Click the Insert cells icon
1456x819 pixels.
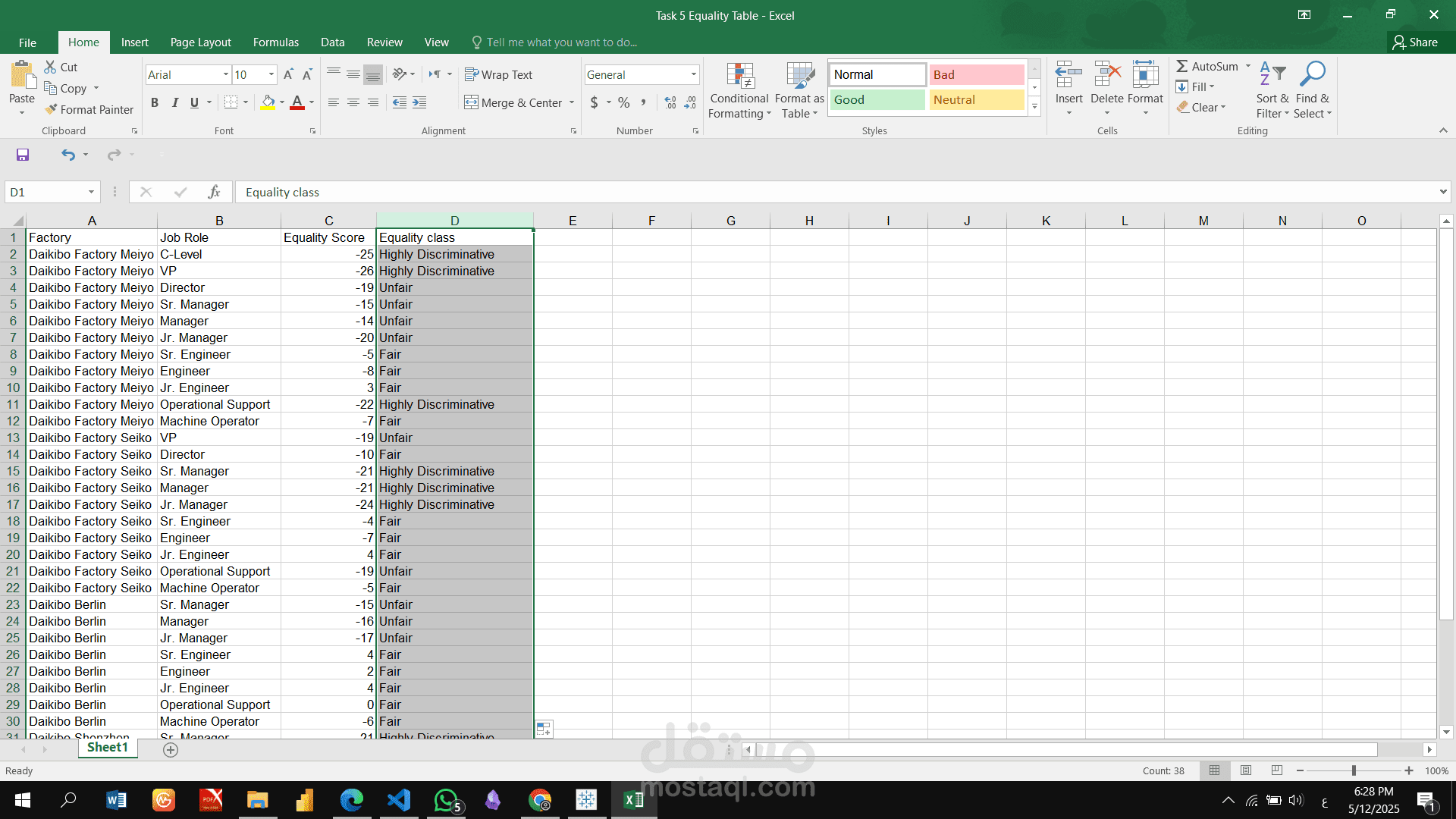(x=1068, y=74)
